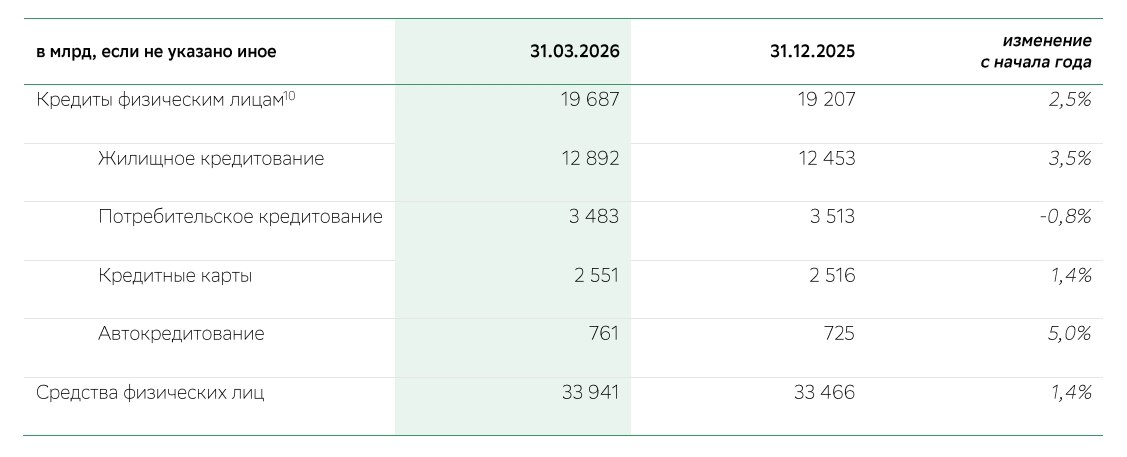Click the 31.12.2025 column header
1127x457 pixels.
coord(812,52)
